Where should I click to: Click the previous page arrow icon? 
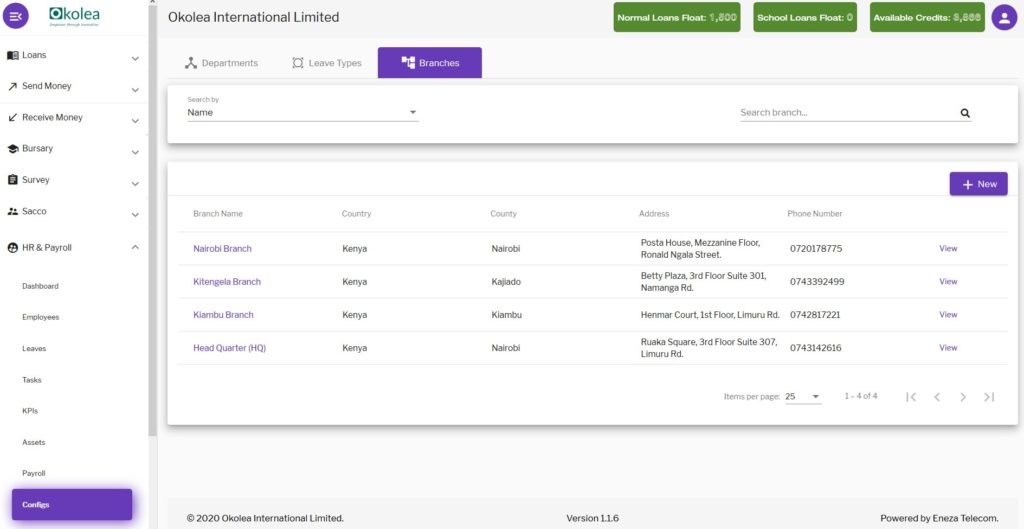coord(937,397)
